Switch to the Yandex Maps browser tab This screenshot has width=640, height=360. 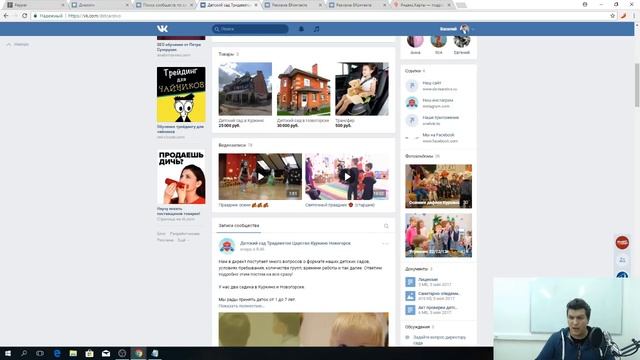(422, 5)
